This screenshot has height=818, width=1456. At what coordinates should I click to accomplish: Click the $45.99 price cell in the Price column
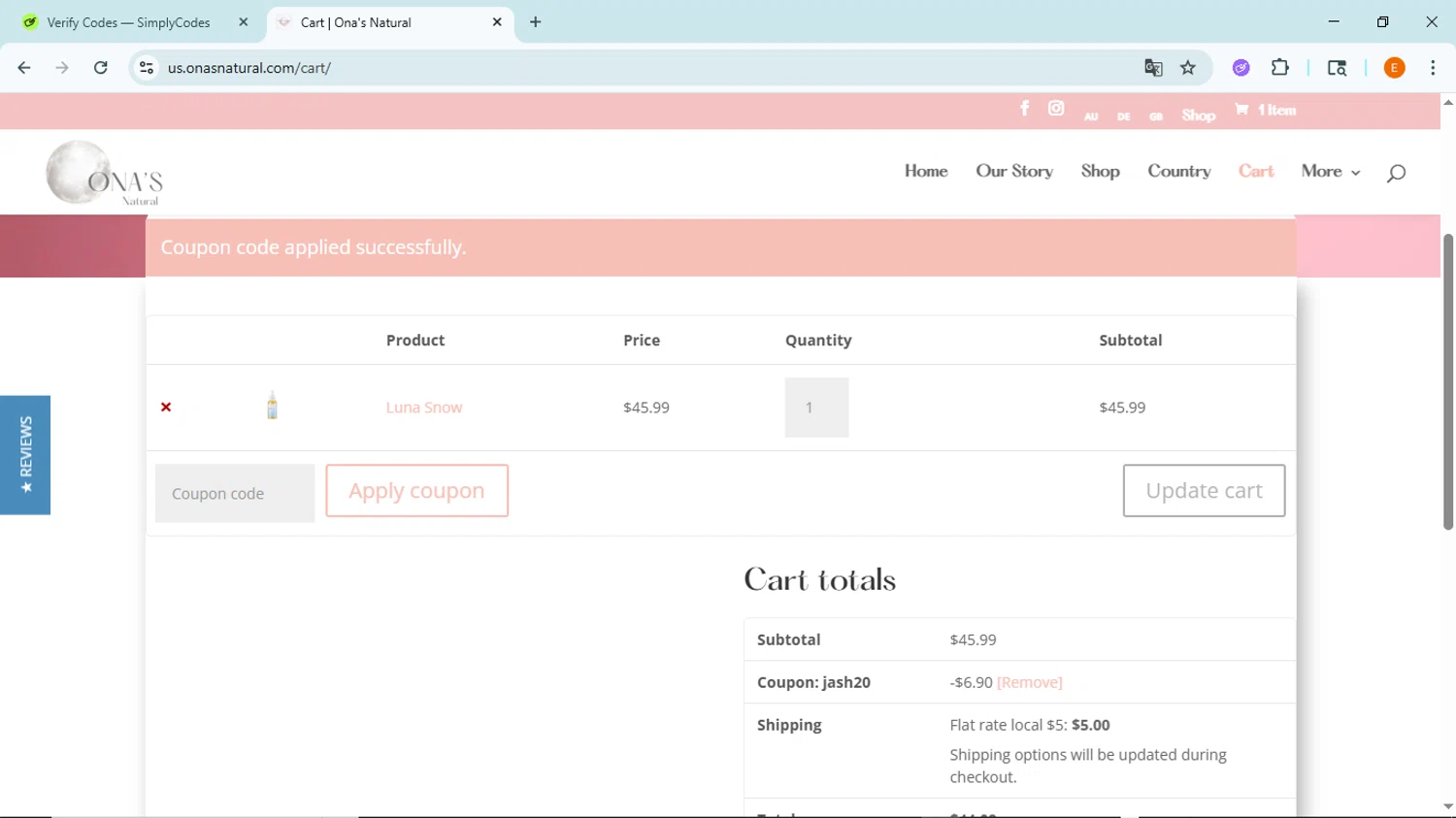[646, 408]
